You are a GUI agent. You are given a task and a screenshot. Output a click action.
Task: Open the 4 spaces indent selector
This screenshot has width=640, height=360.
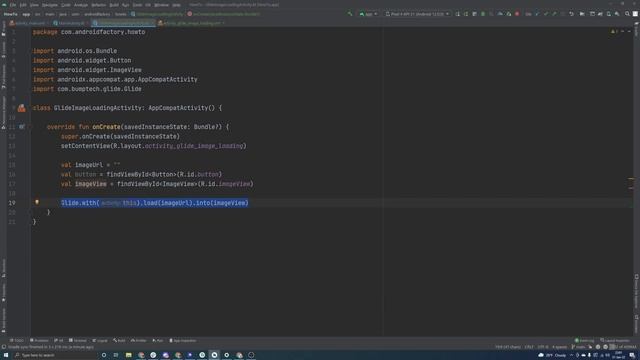[559, 347]
